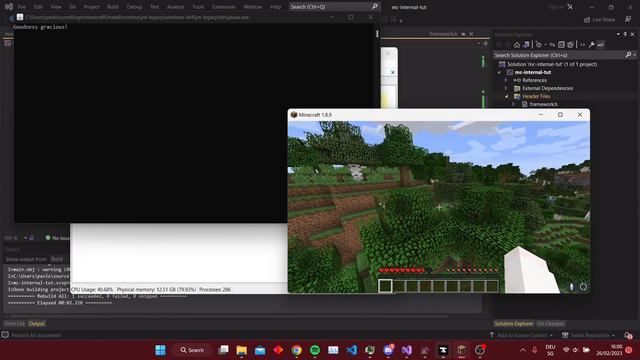Screen dimensions: 640x360
Task: Click the Minecraft block icon in the taskbar
Action: click(x=462, y=350)
